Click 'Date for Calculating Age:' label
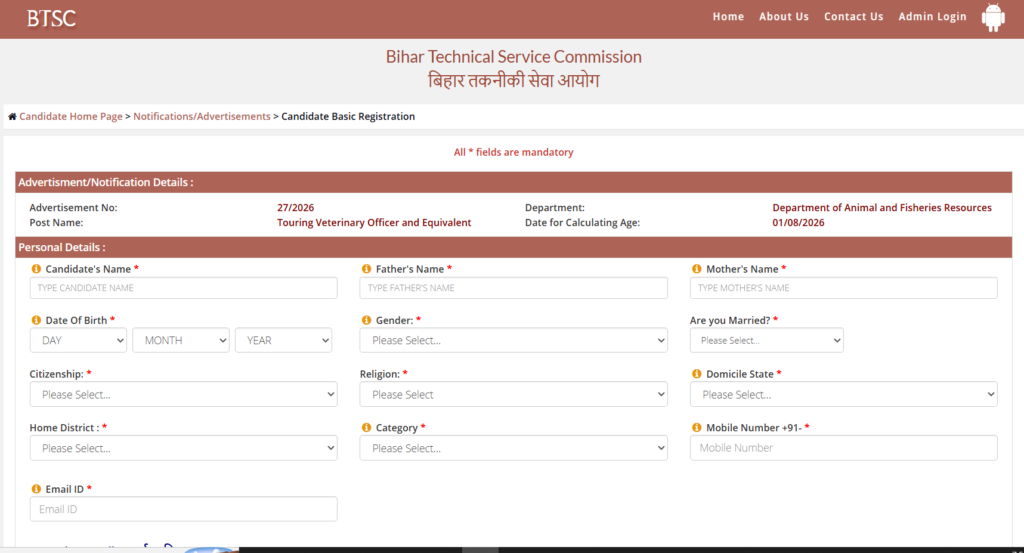 pos(583,223)
